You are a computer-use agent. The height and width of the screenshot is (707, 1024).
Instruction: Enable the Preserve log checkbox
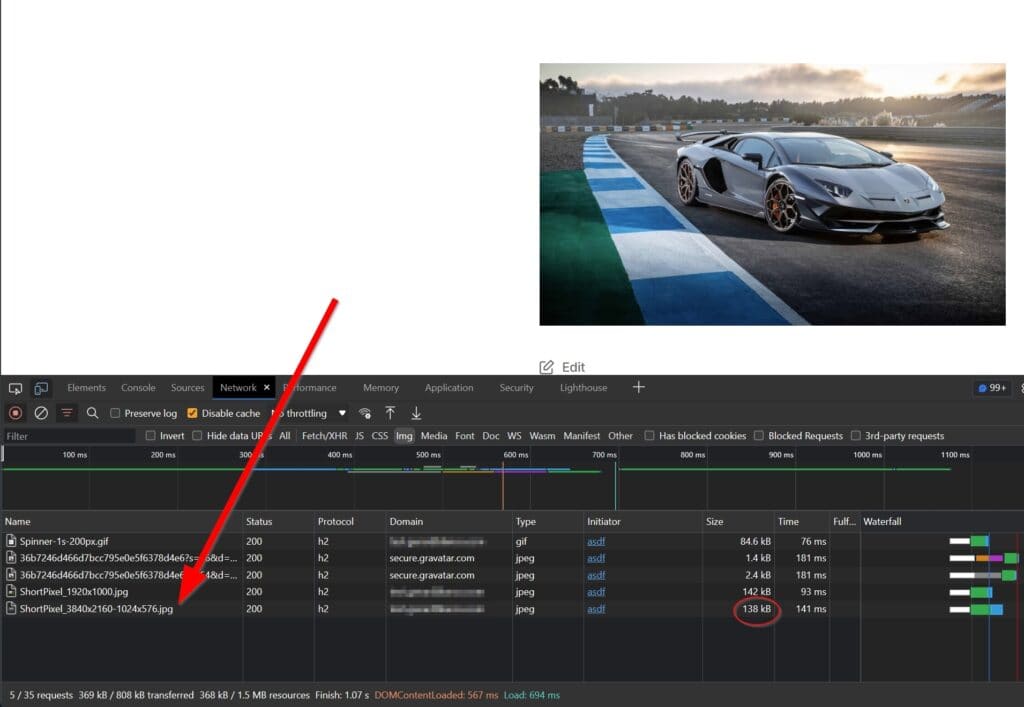(x=115, y=412)
